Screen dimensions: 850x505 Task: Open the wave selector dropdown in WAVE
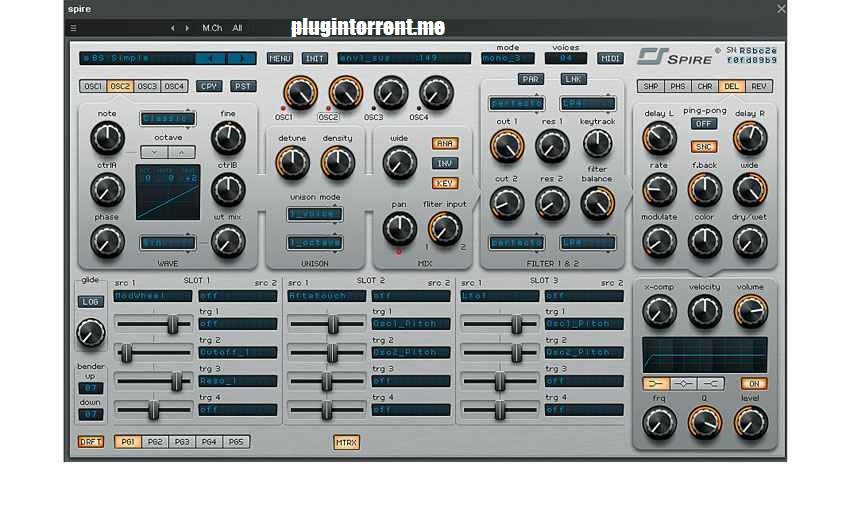pyautogui.click(x=168, y=243)
